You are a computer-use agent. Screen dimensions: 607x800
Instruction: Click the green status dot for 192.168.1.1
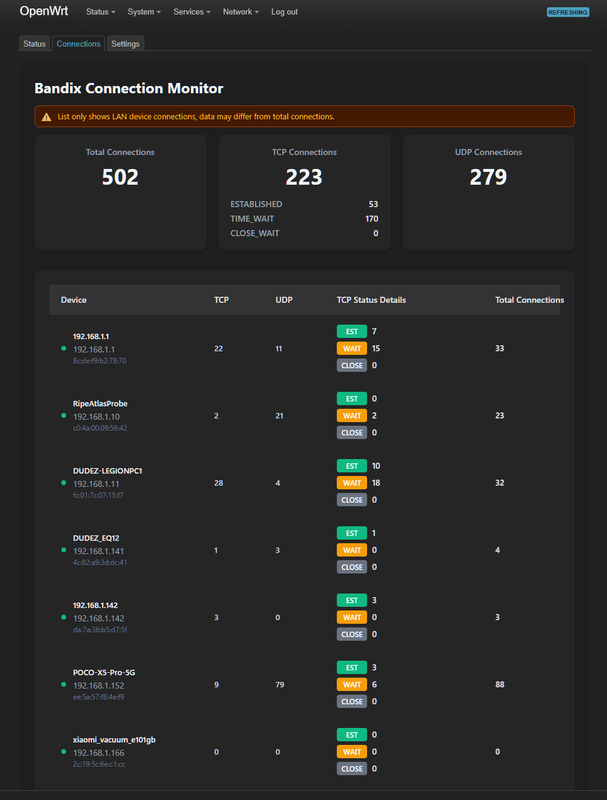click(x=64, y=348)
